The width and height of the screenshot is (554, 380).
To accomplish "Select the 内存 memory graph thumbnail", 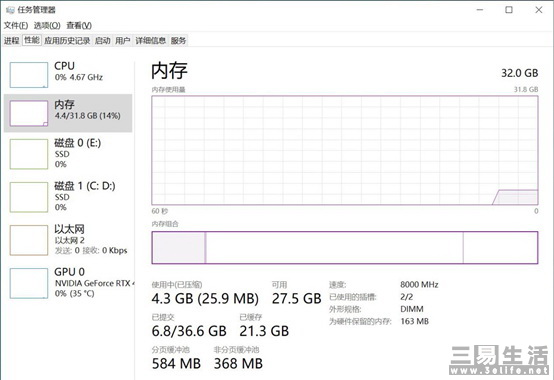I will 29,113.
